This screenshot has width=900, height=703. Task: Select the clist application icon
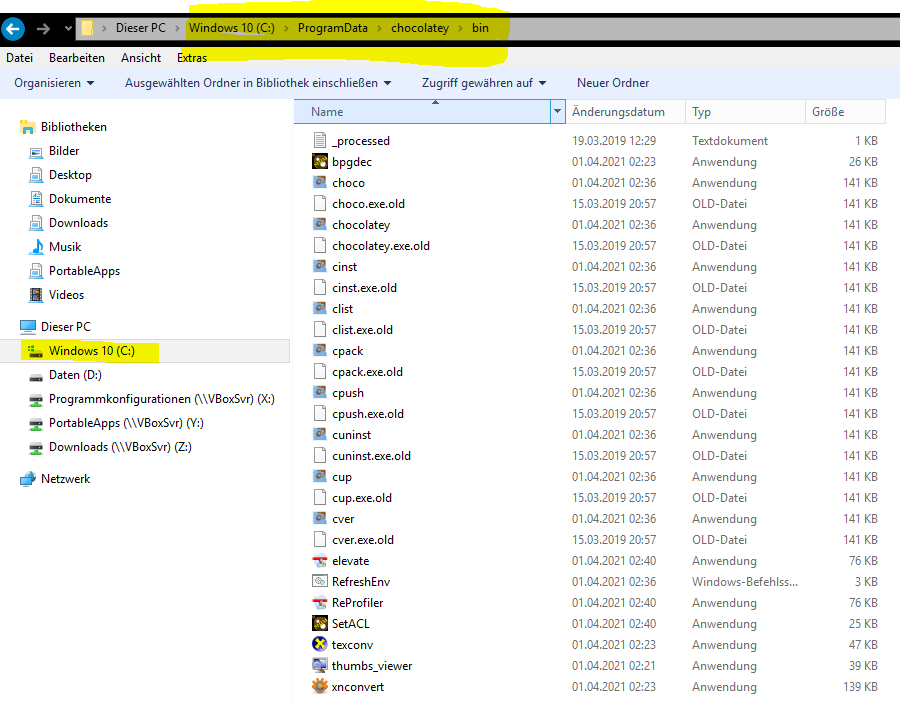(320, 308)
